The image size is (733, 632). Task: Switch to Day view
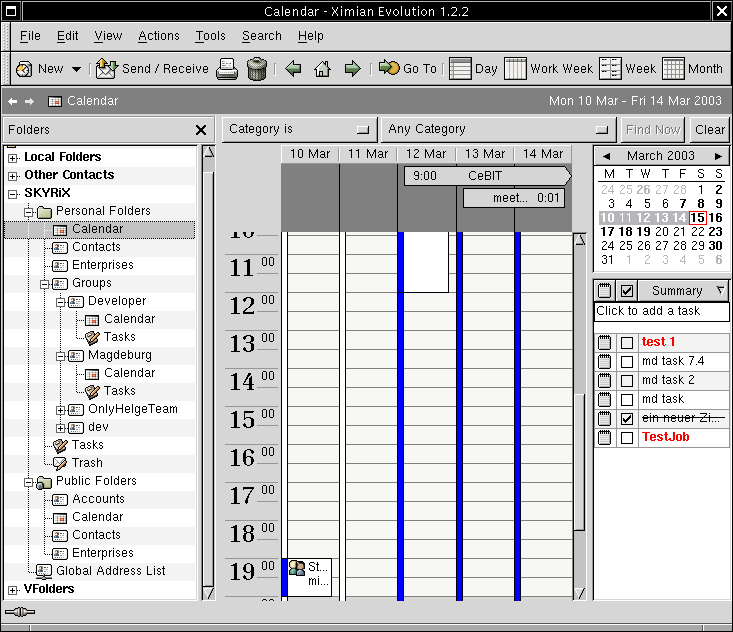473,69
